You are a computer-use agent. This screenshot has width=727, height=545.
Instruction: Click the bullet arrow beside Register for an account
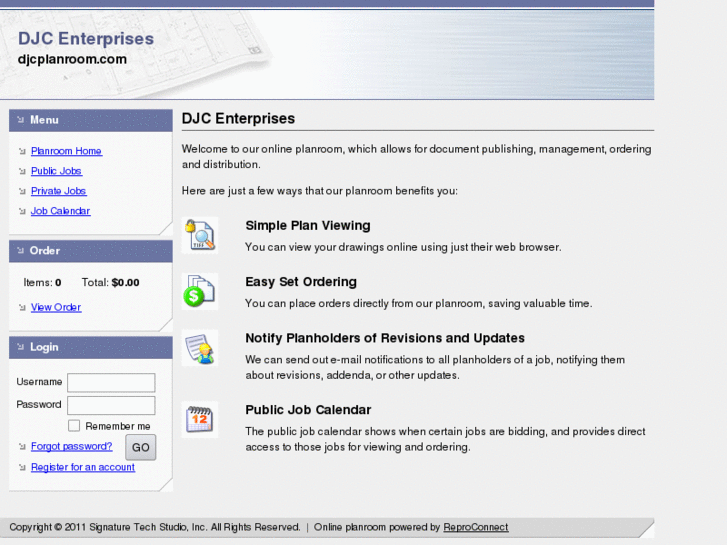point(22,468)
